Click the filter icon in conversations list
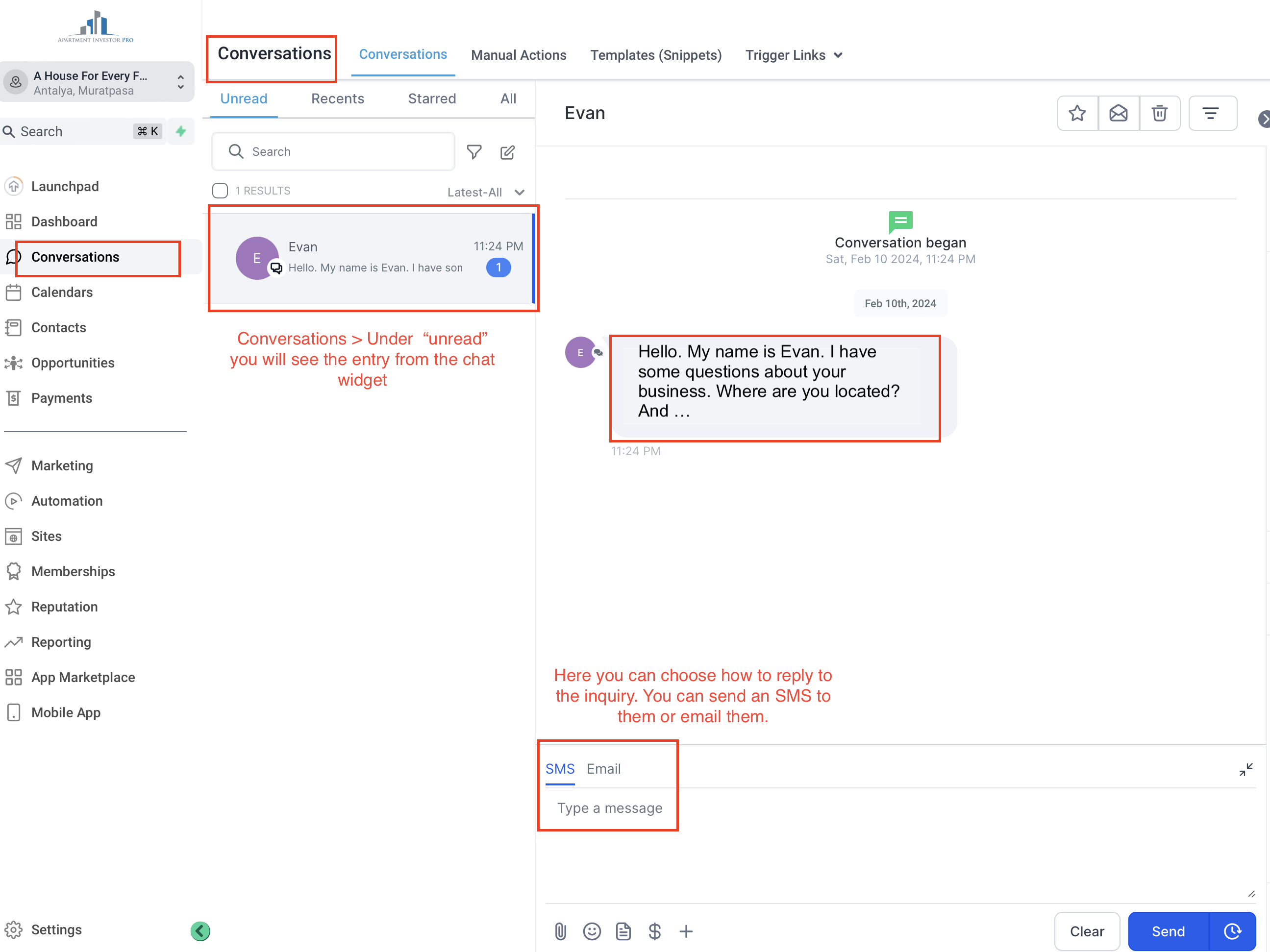Image resolution: width=1270 pixels, height=952 pixels. click(x=474, y=151)
